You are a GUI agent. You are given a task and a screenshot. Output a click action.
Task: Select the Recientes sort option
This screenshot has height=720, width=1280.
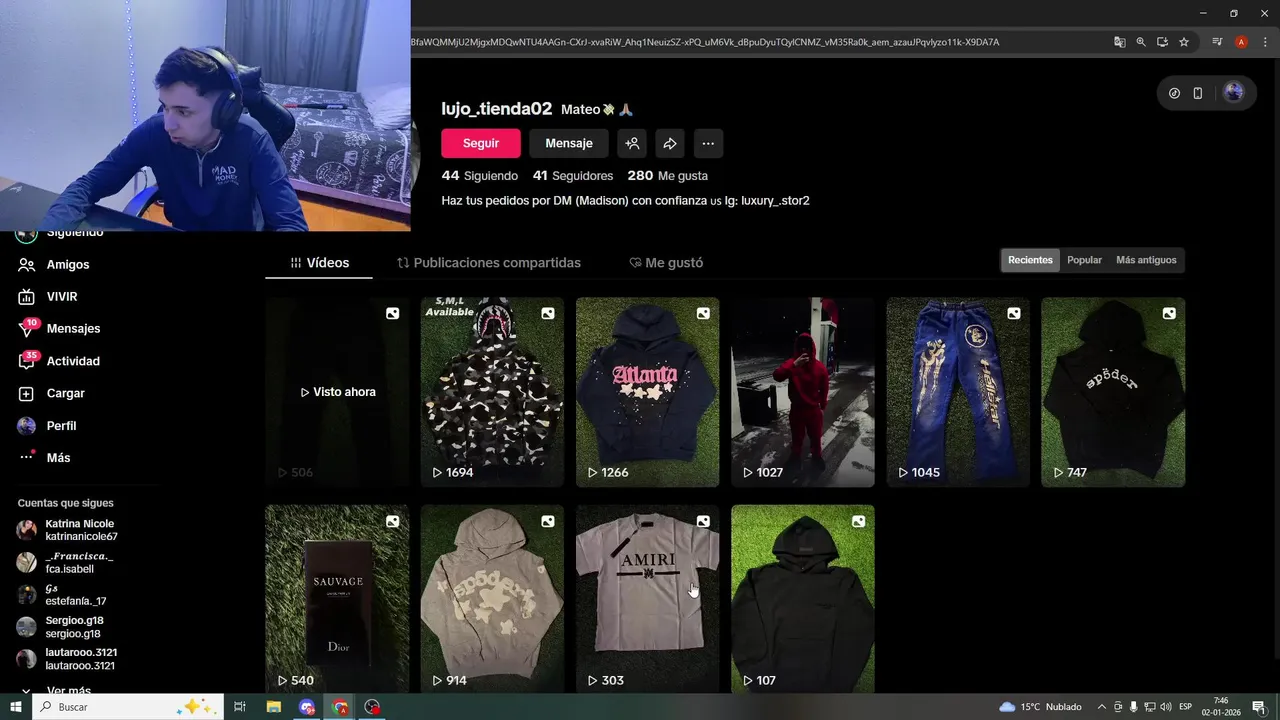click(x=1030, y=260)
